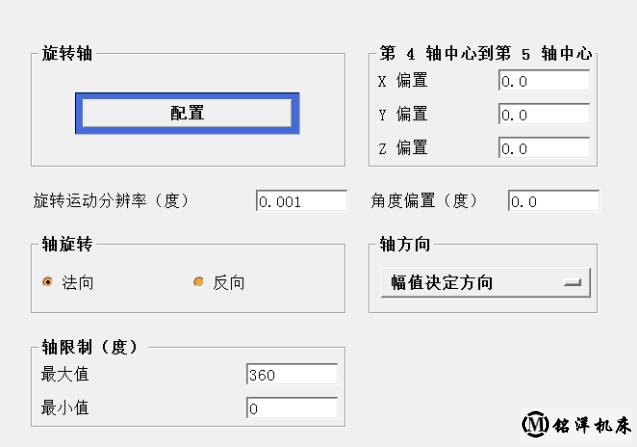Viewport: 637px width, 447px height.
Task: Click the 配置 button
Action: [187, 113]
